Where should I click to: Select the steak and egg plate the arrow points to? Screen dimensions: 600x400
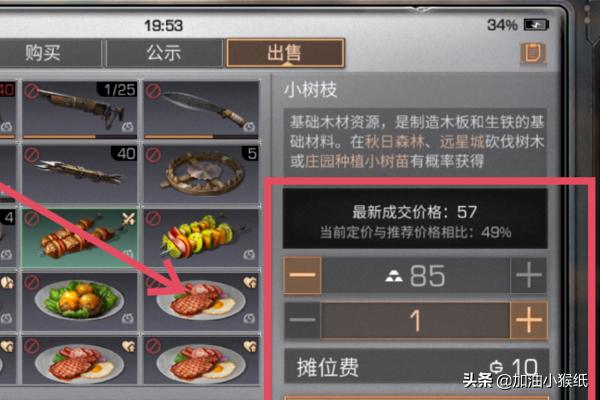[x=201, y=302]
